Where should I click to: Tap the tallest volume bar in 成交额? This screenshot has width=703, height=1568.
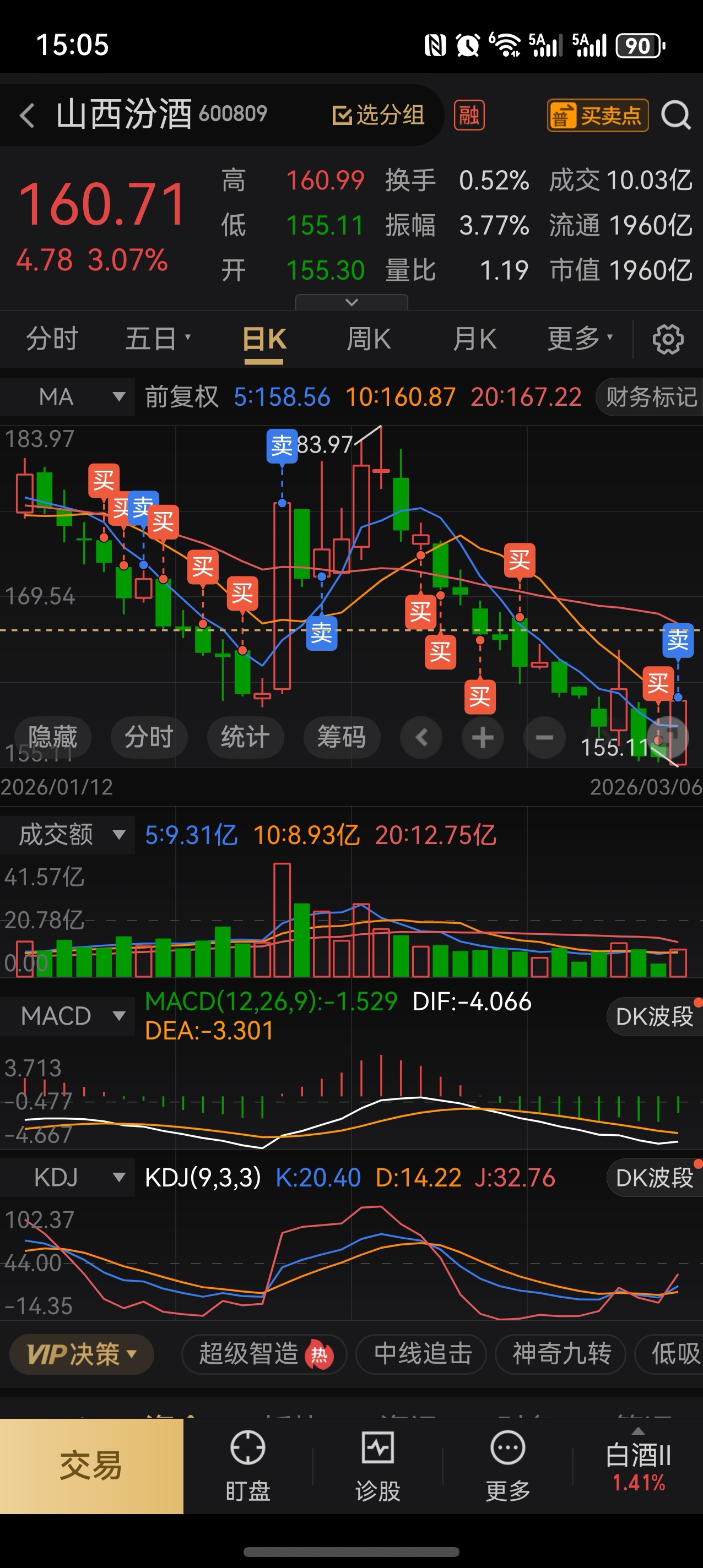click(282, 920)
